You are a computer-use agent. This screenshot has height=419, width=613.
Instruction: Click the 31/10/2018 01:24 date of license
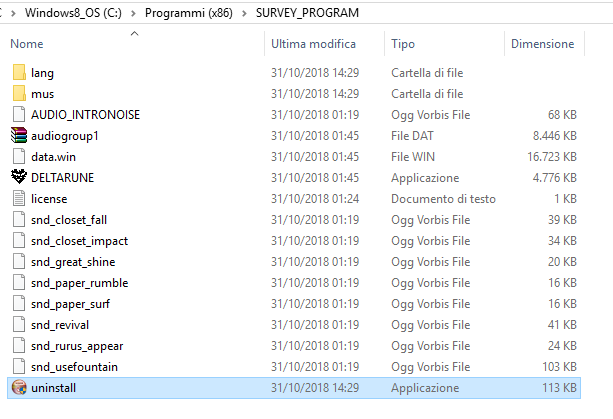point(315,199)
